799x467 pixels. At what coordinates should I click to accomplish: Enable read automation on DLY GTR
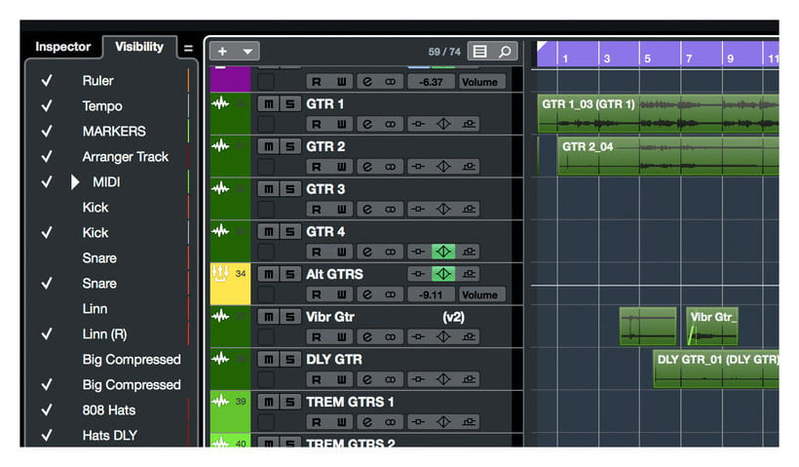pos(316,380)
